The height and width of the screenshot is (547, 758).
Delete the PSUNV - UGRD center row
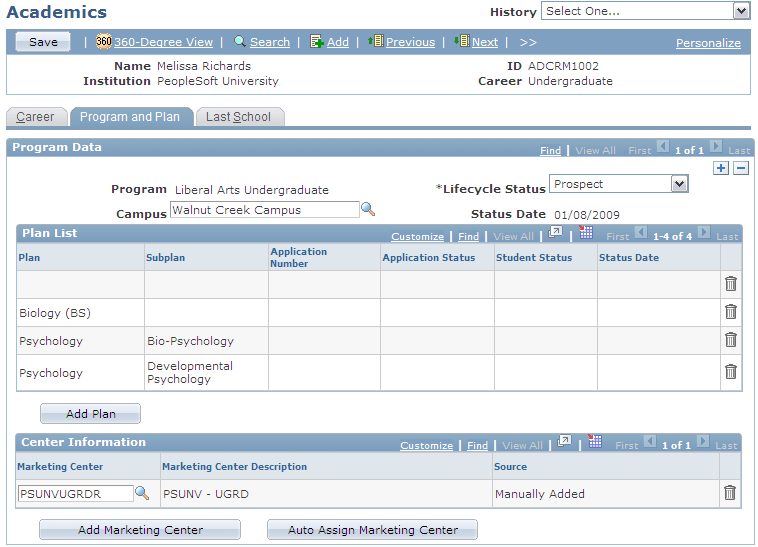(x=730, y=493)
